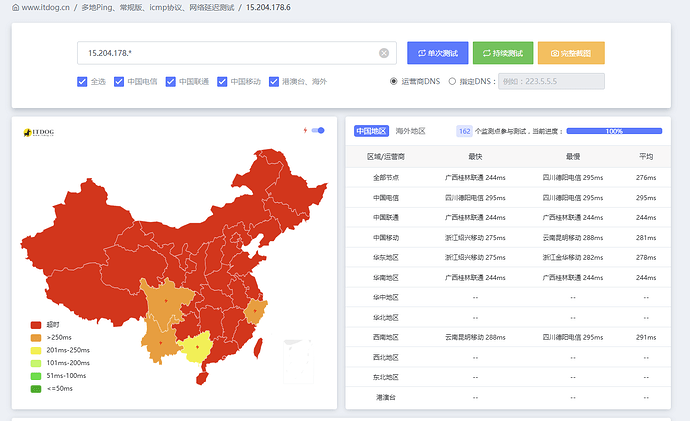Click the >250ms orange legend swatch
The width and height of the screenshot is (690, 421).
[36, 338]
